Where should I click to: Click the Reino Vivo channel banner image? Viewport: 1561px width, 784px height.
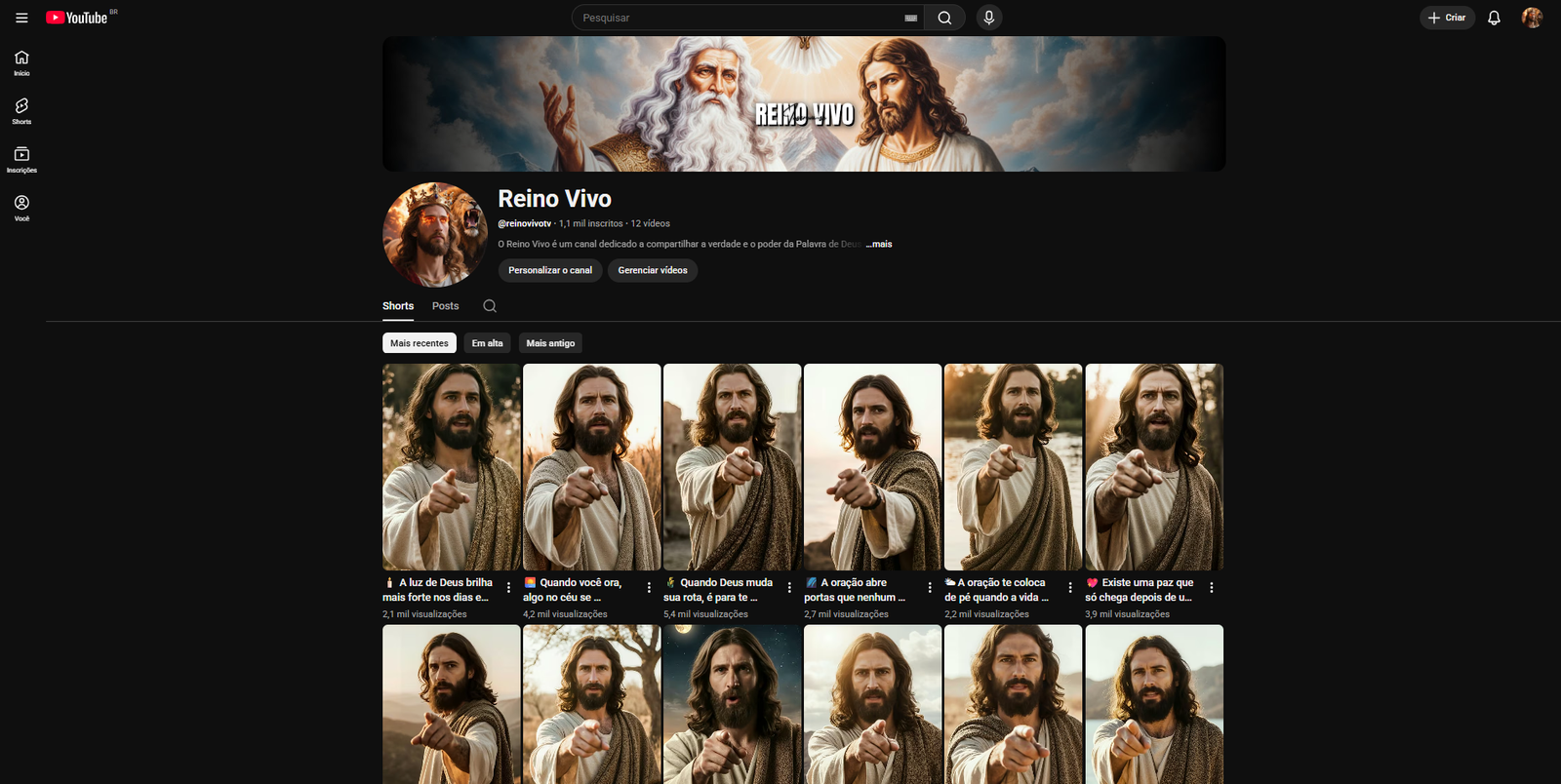tap(804, 104)
